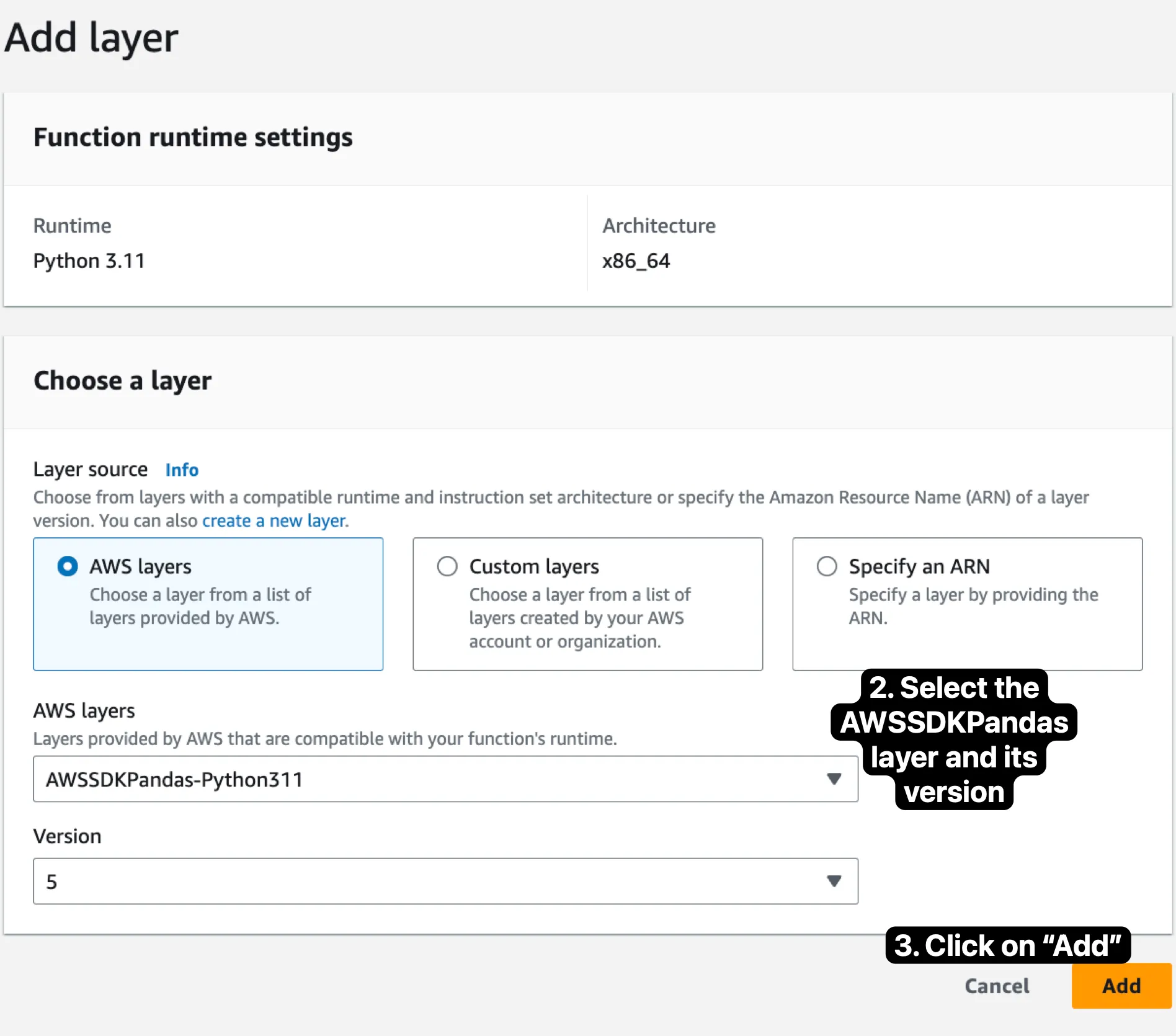The height and width of the screenshot is (1036, 1176).
Task: Click the Specify an ARN tile description text
Action: (x=973, y=606)
